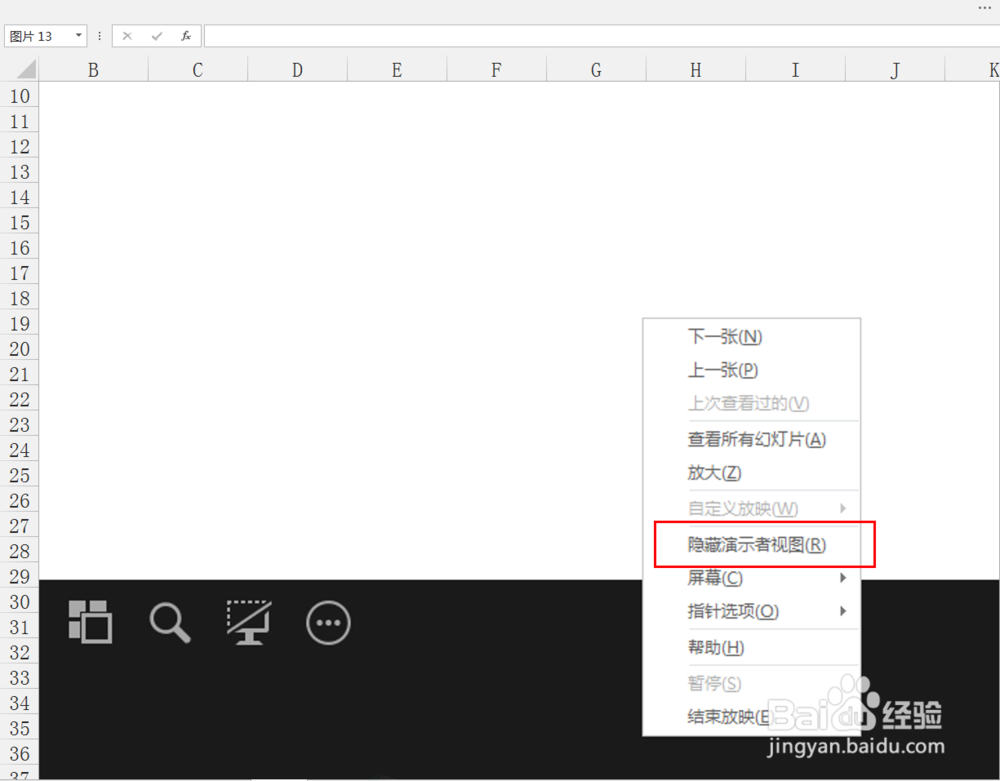Select 暂停(S) in context menu
Viewport: 1000px width, 781px height.
[x=751, y=683]
